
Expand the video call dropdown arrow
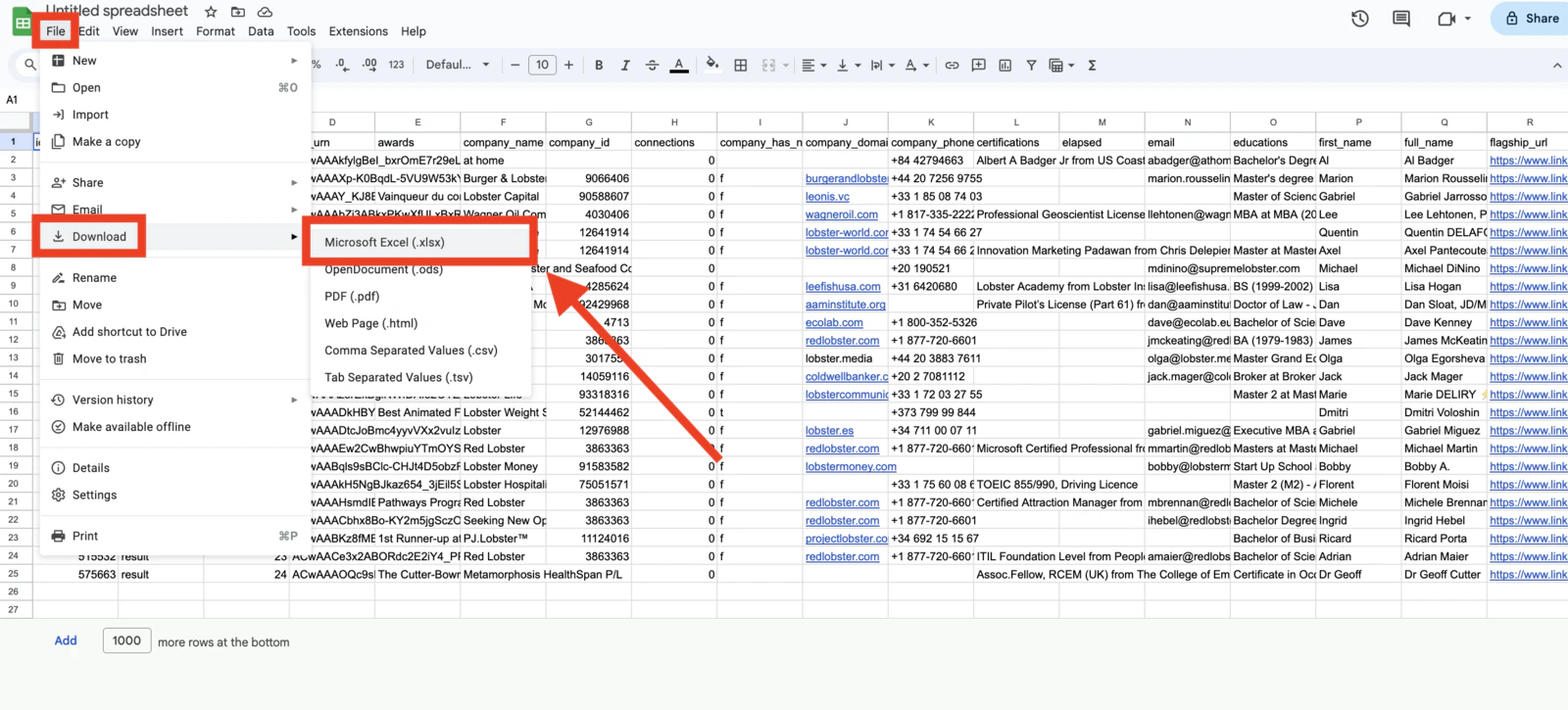[1468, 19]
